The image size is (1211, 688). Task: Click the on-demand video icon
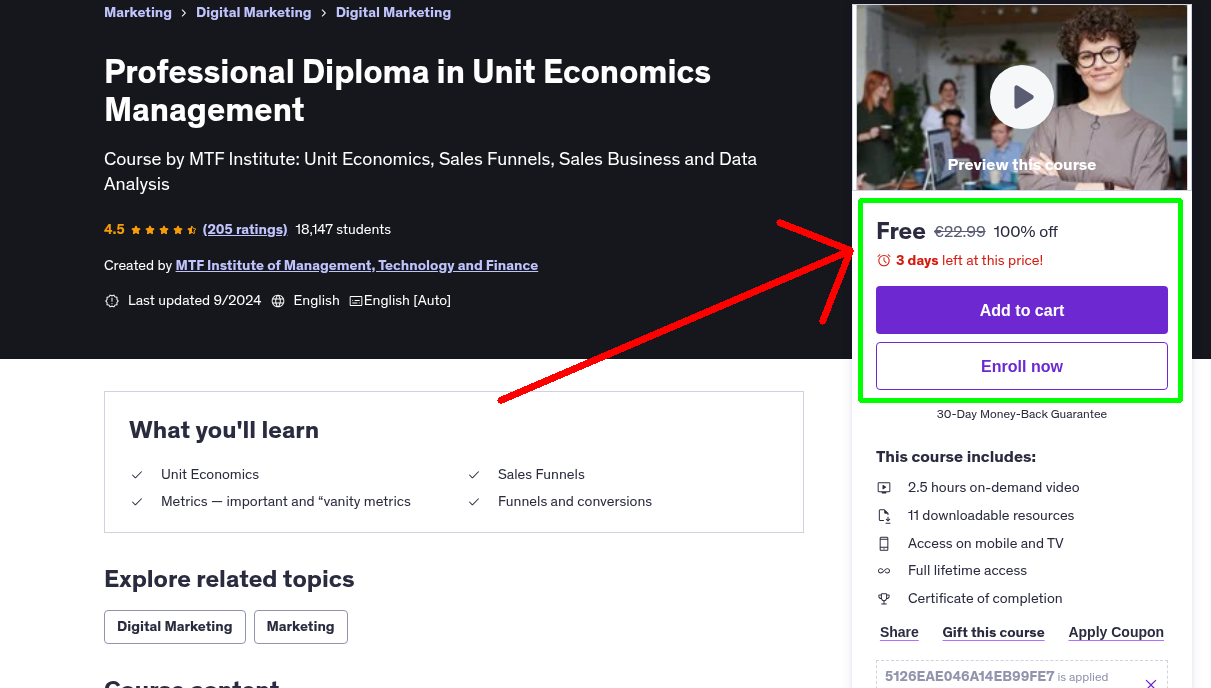point(884,488)
